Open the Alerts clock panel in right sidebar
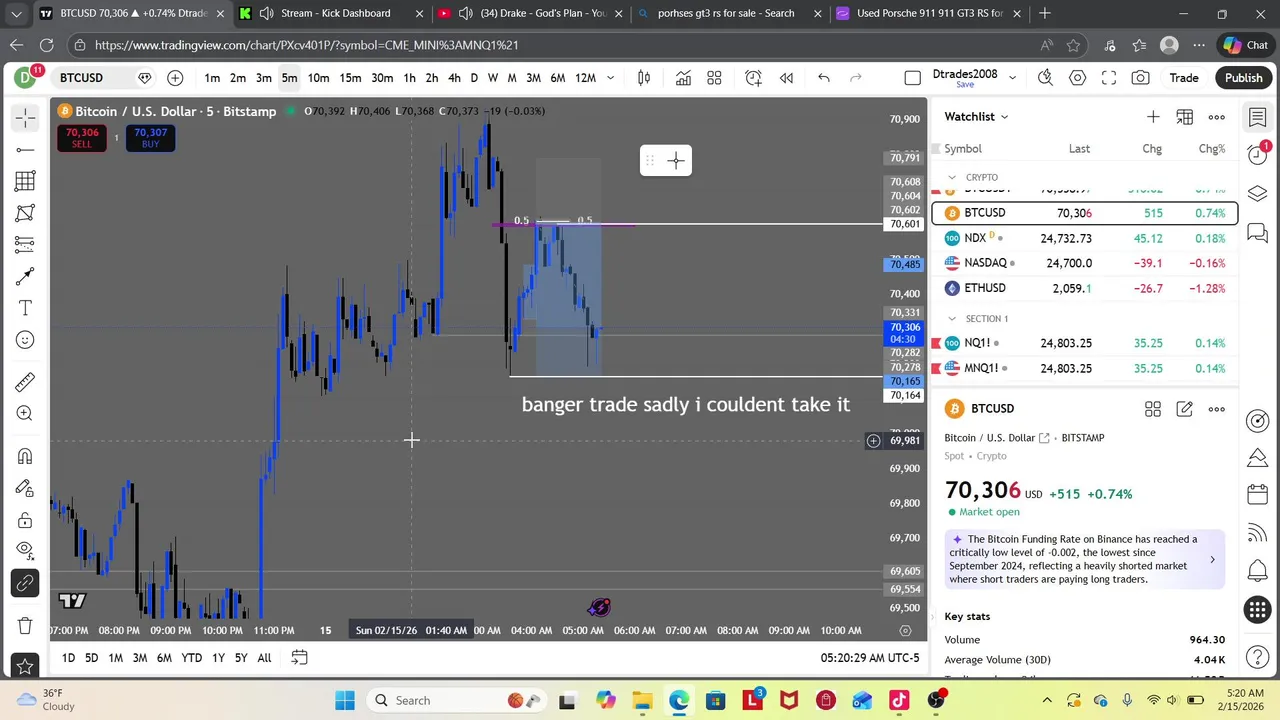Viewport: 1280px width, 720px height. click(x=1258, y=155)
